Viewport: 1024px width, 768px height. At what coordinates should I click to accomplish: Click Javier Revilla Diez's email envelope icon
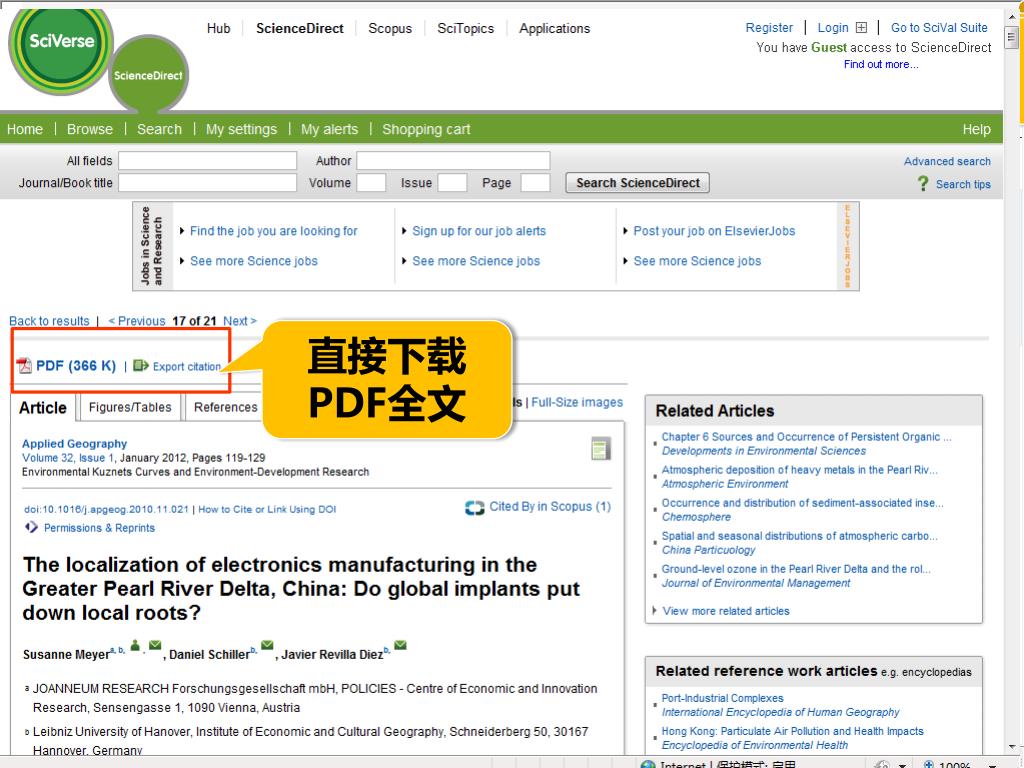[400, 645]
